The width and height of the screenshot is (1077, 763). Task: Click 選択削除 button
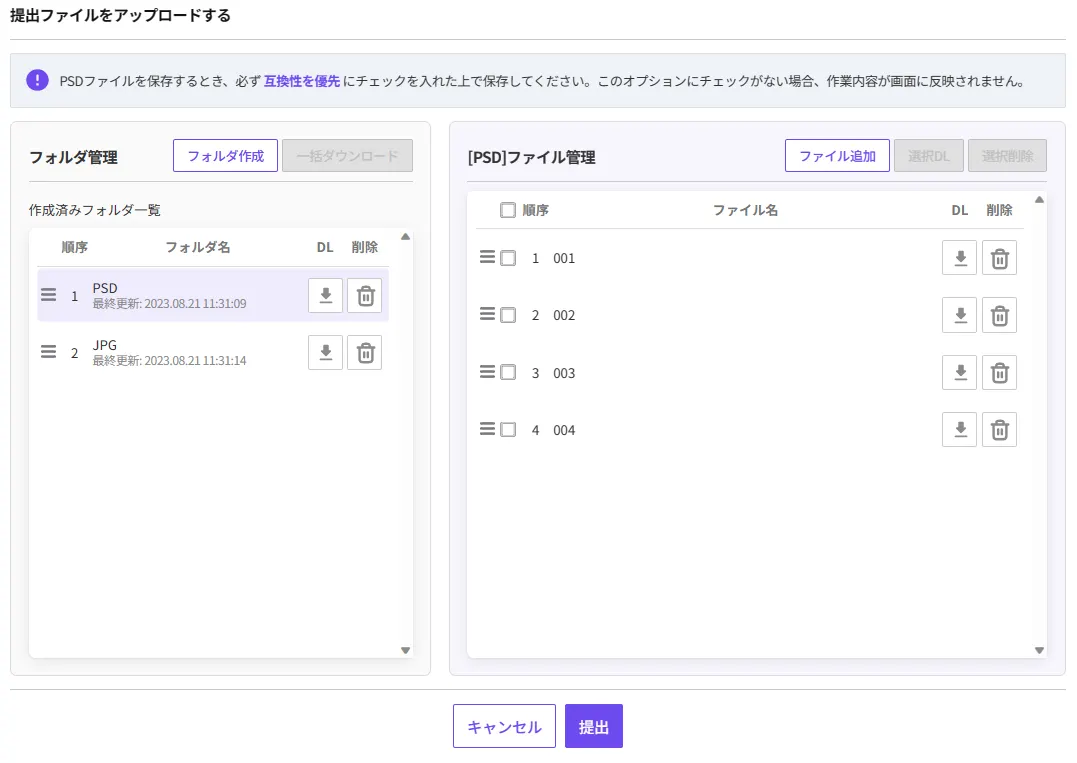pos(1007,156)
